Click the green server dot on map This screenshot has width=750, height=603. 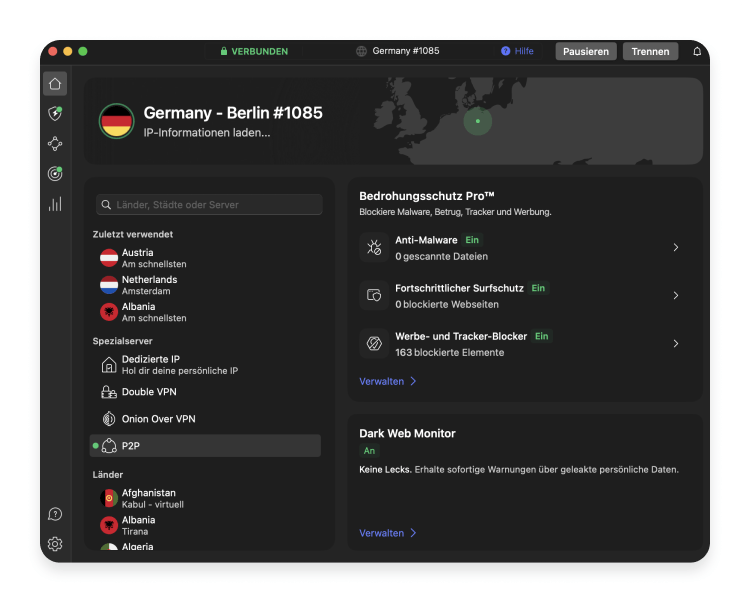[x=478, y=121]
